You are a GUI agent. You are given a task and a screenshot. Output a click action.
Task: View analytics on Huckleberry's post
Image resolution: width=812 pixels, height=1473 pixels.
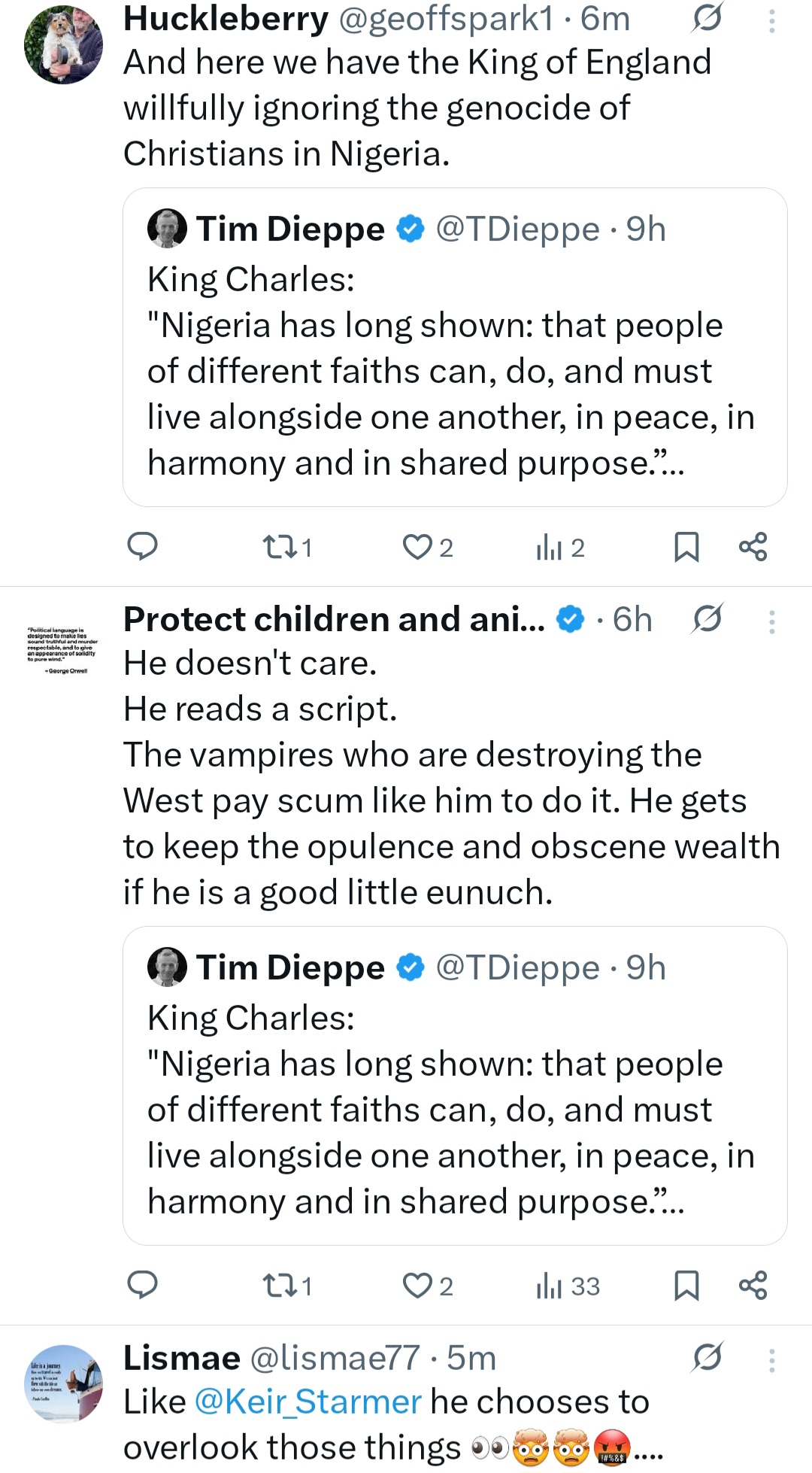[550, 547]
